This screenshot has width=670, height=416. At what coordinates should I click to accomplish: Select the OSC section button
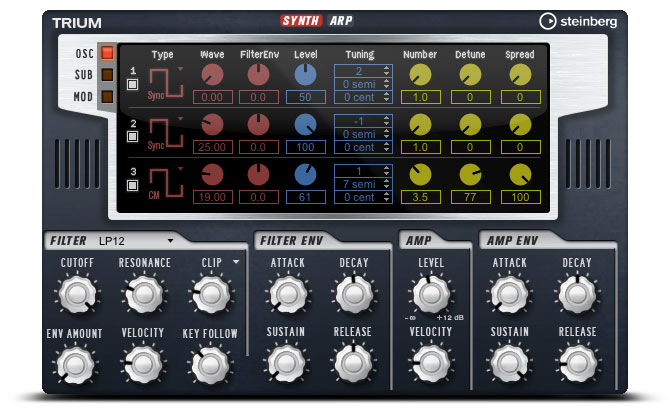pyautogui.click(x=107, y=53)
